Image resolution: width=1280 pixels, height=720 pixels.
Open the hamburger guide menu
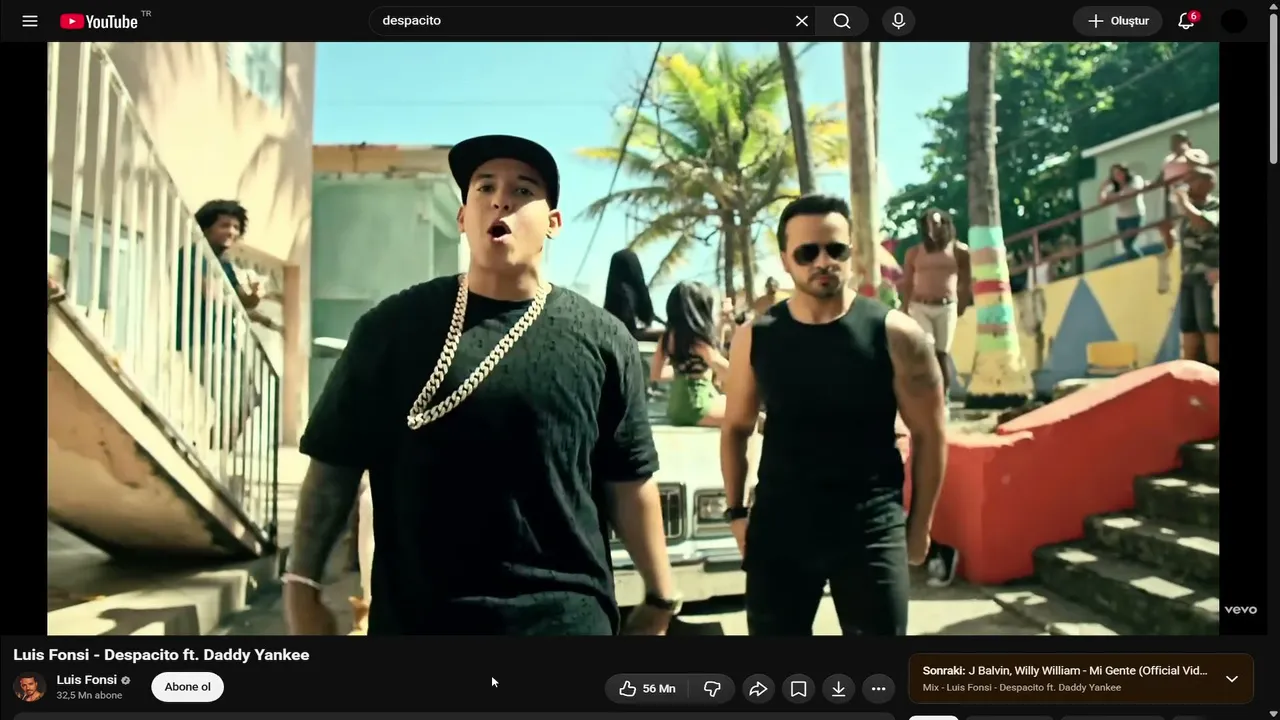30,21
